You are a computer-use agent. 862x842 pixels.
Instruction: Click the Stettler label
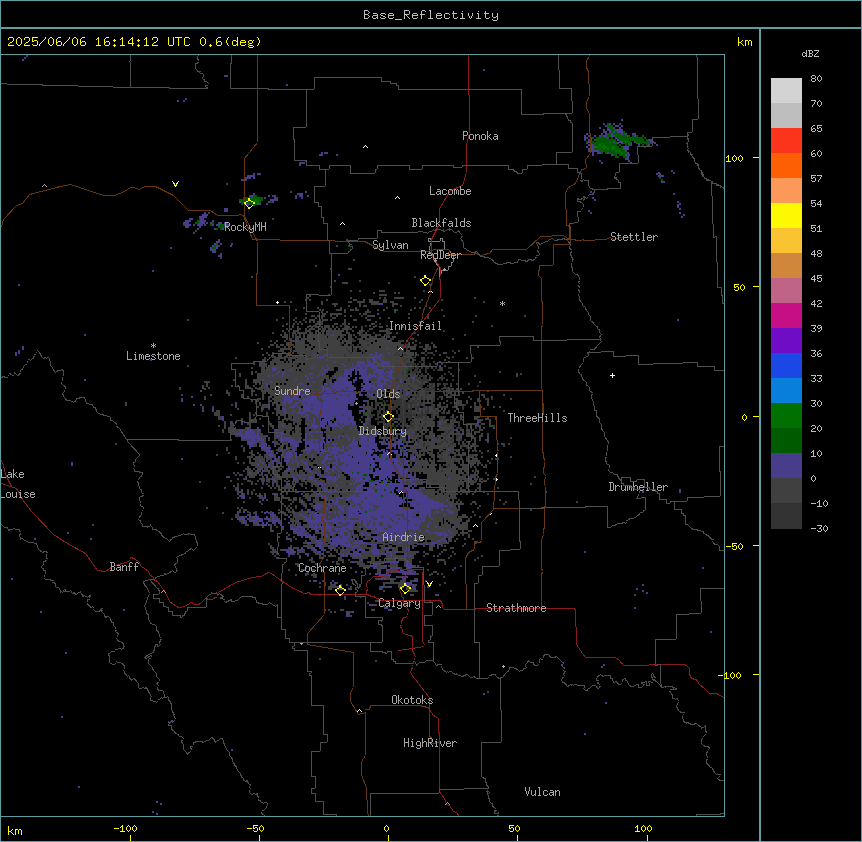[634, 237]
